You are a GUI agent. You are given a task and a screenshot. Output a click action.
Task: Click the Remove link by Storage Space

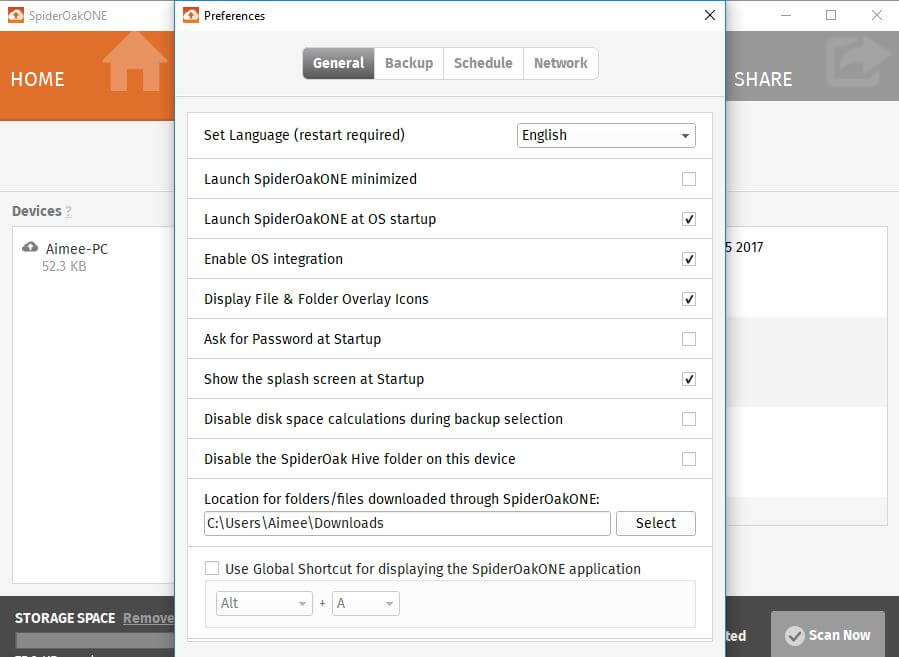pos(148,618)
